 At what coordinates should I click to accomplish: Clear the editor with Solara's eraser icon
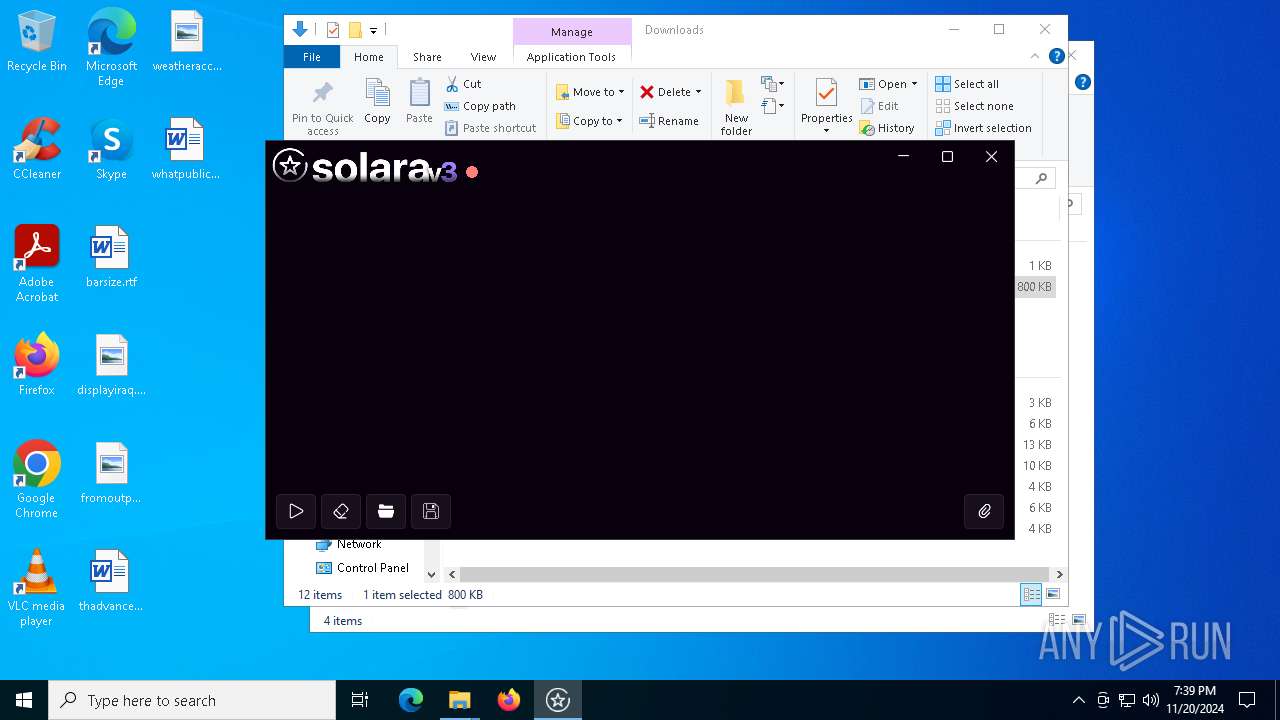click(x=341, y=511)
